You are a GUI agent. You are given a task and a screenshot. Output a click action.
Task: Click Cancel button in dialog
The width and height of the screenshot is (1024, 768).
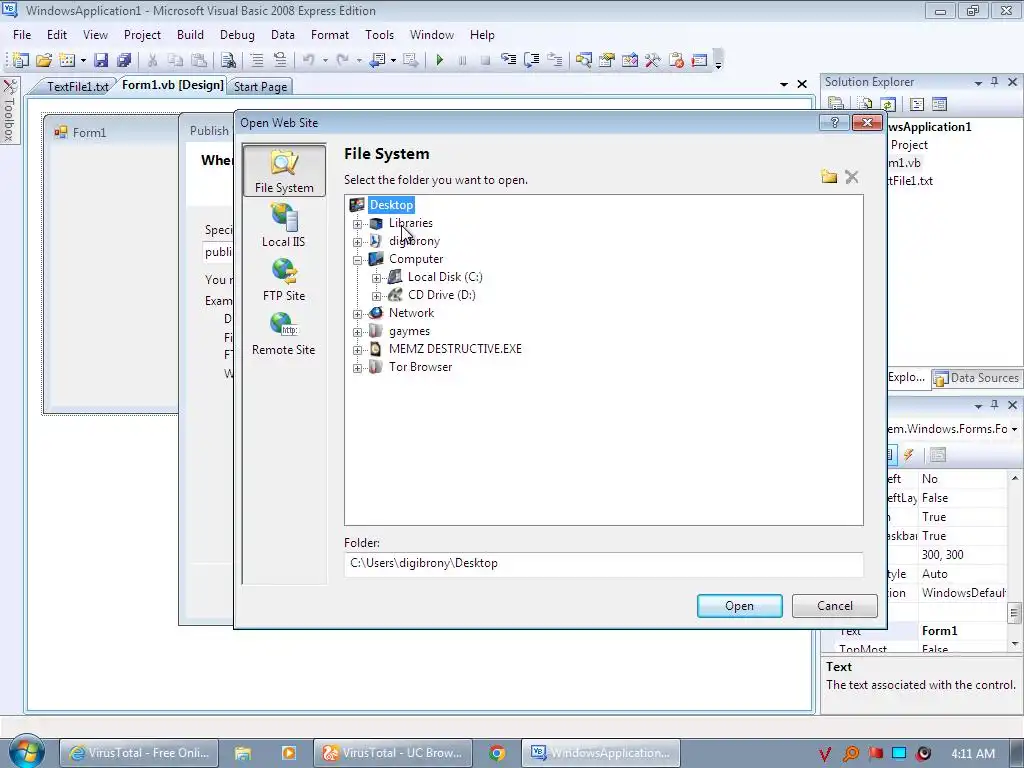[x=835, y=605]
